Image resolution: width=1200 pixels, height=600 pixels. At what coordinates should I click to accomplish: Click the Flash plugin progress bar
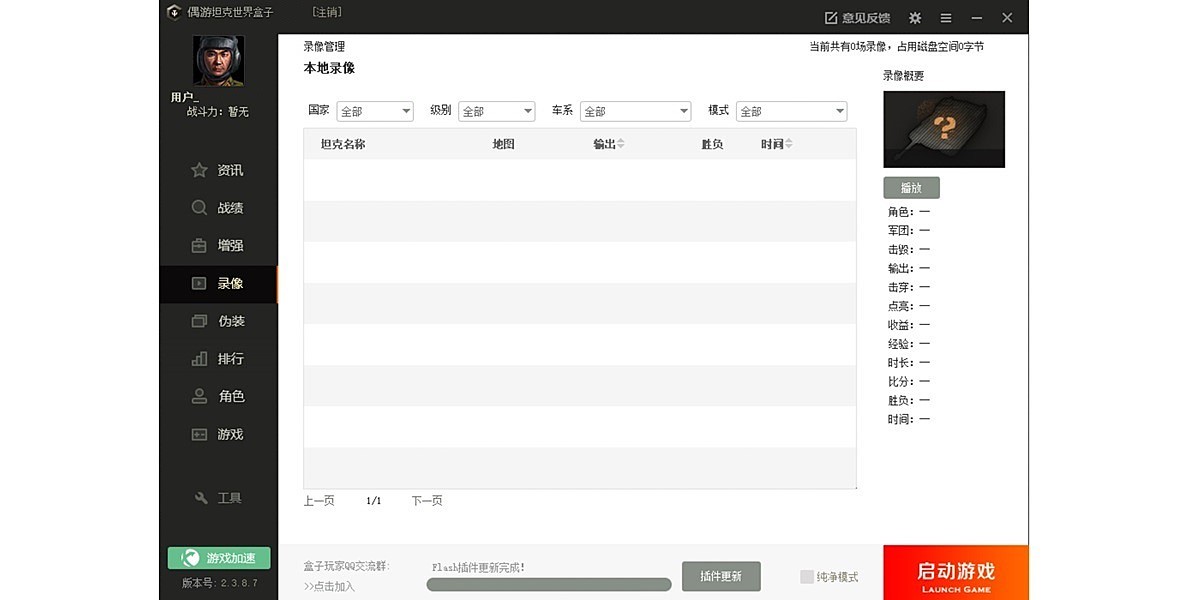[x=548, y=583]
